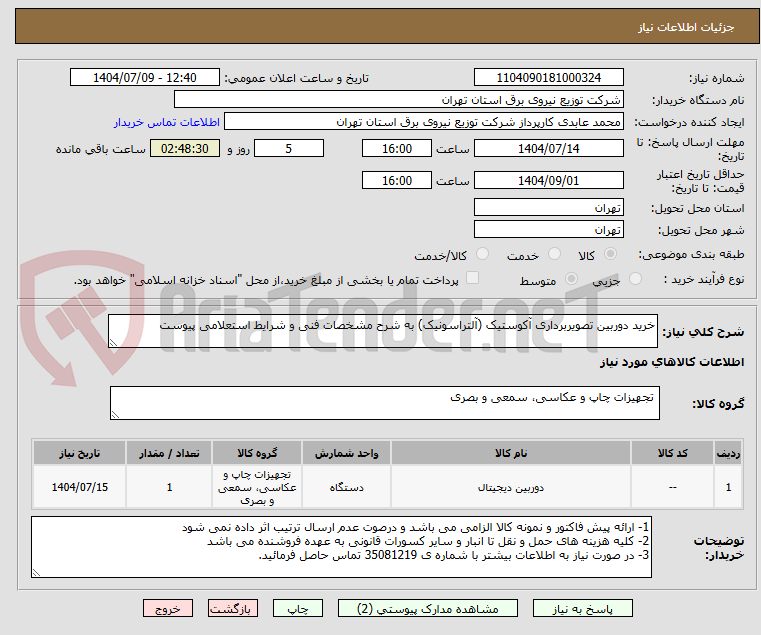Click the remaining days field showing 5
Image resolution: width=761 pixels, height=635 pixels.
(x=289, y=149)
